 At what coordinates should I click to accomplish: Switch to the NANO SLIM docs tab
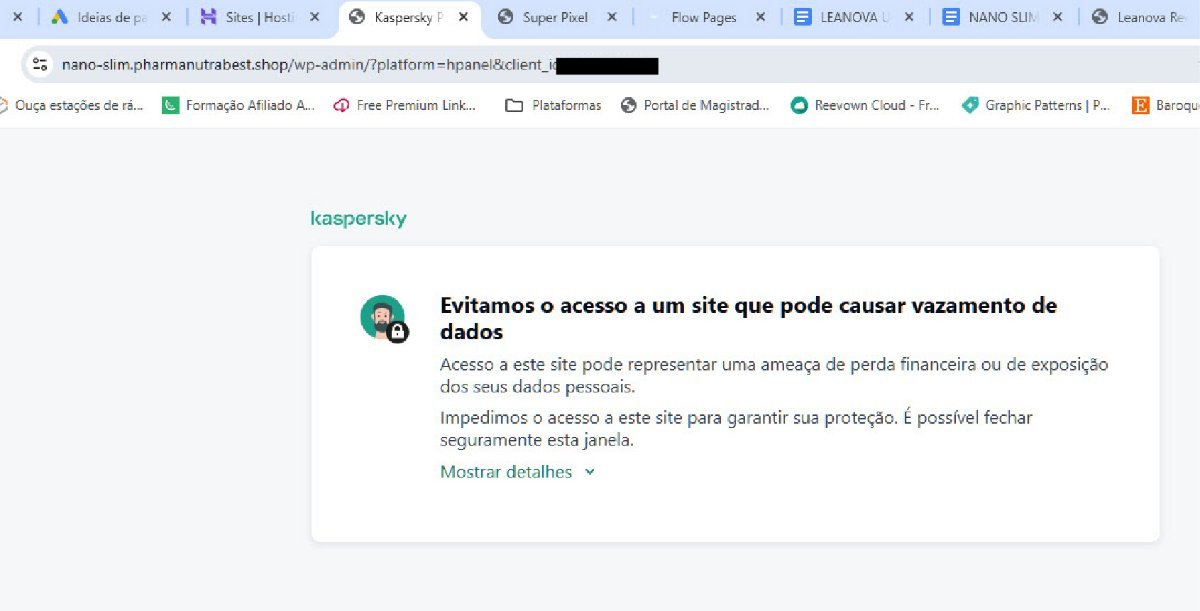[x=1002, y=17]
